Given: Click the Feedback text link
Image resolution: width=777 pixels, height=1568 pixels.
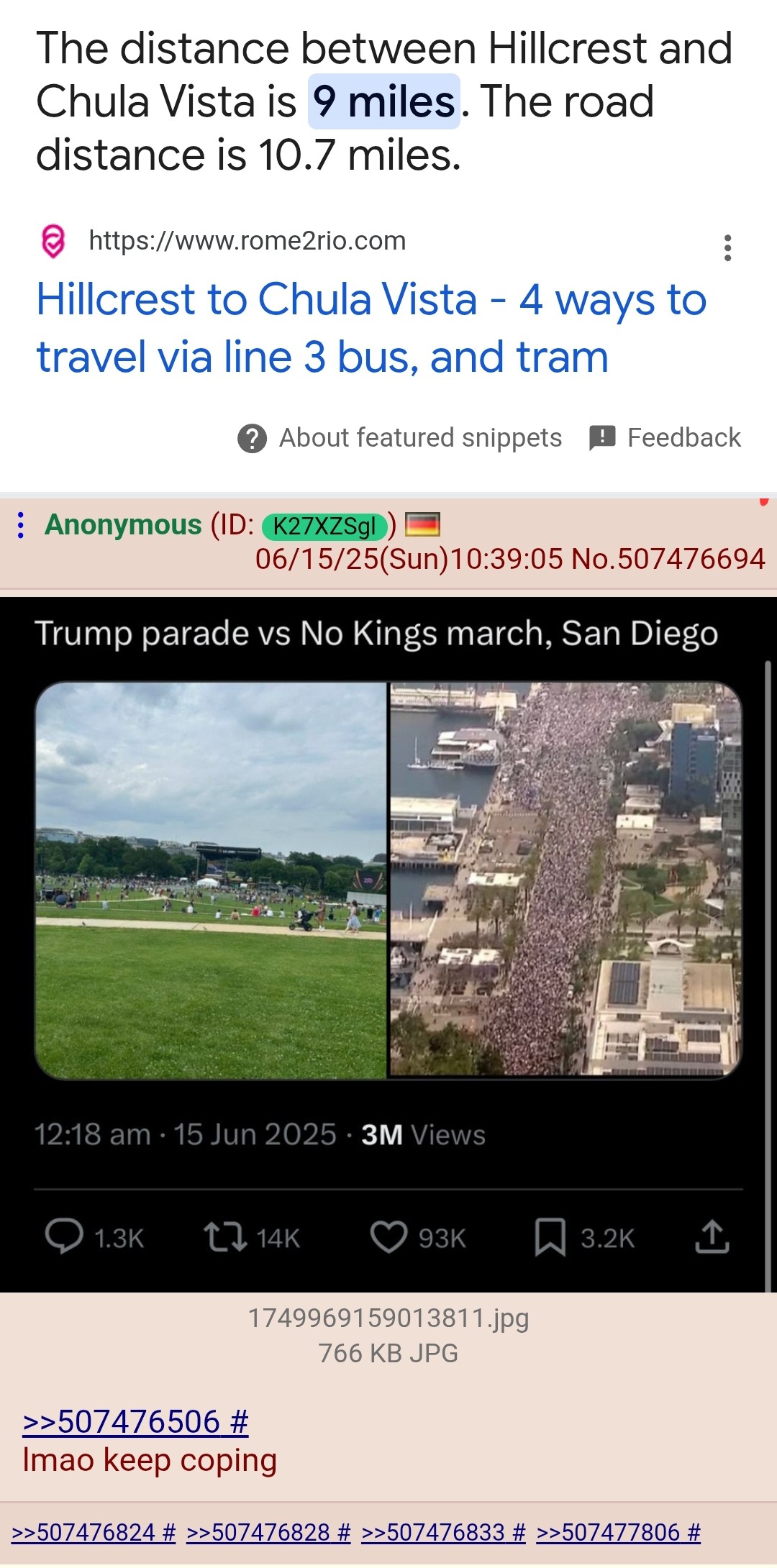Looking at the screenshot, I should 684,438.
